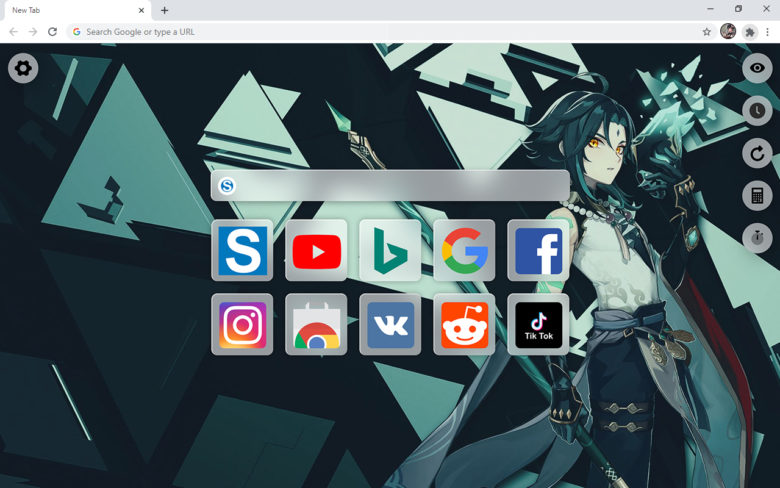Screen dimensions: 780x488
Task: Reload the page from the toolbar
Action: tap(52, 32)
